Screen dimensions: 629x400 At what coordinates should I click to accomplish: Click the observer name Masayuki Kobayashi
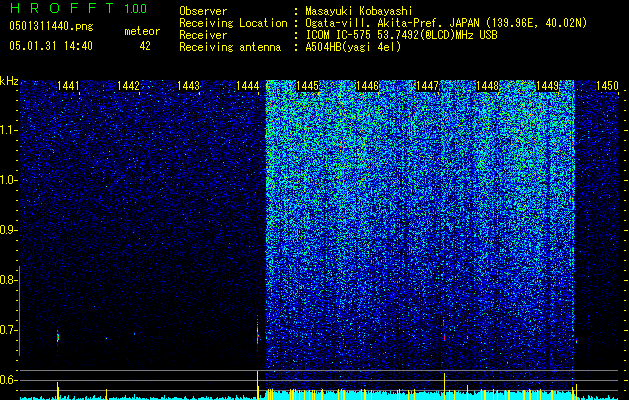[x=359, y=12]
